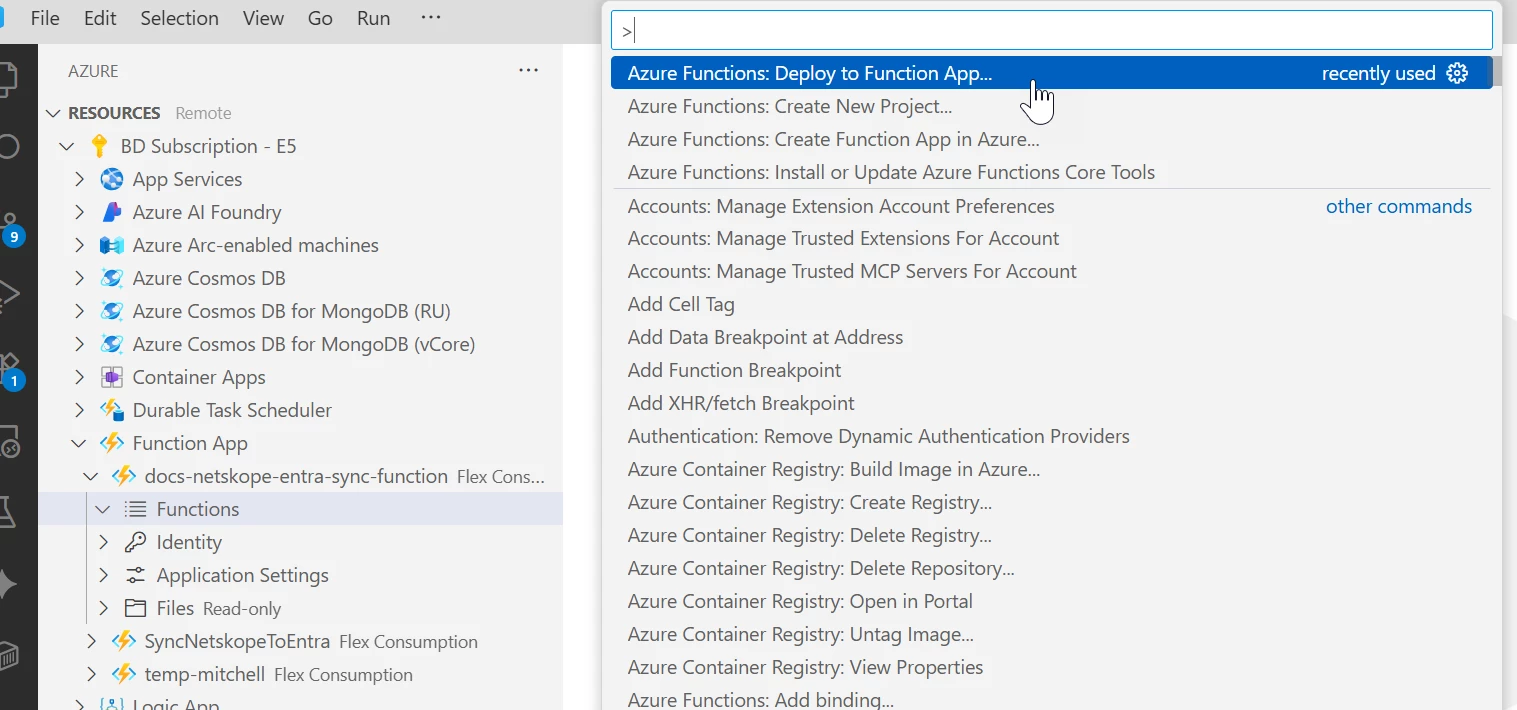Open Source Control with 9 badge in activity bar

coord(11,229)
